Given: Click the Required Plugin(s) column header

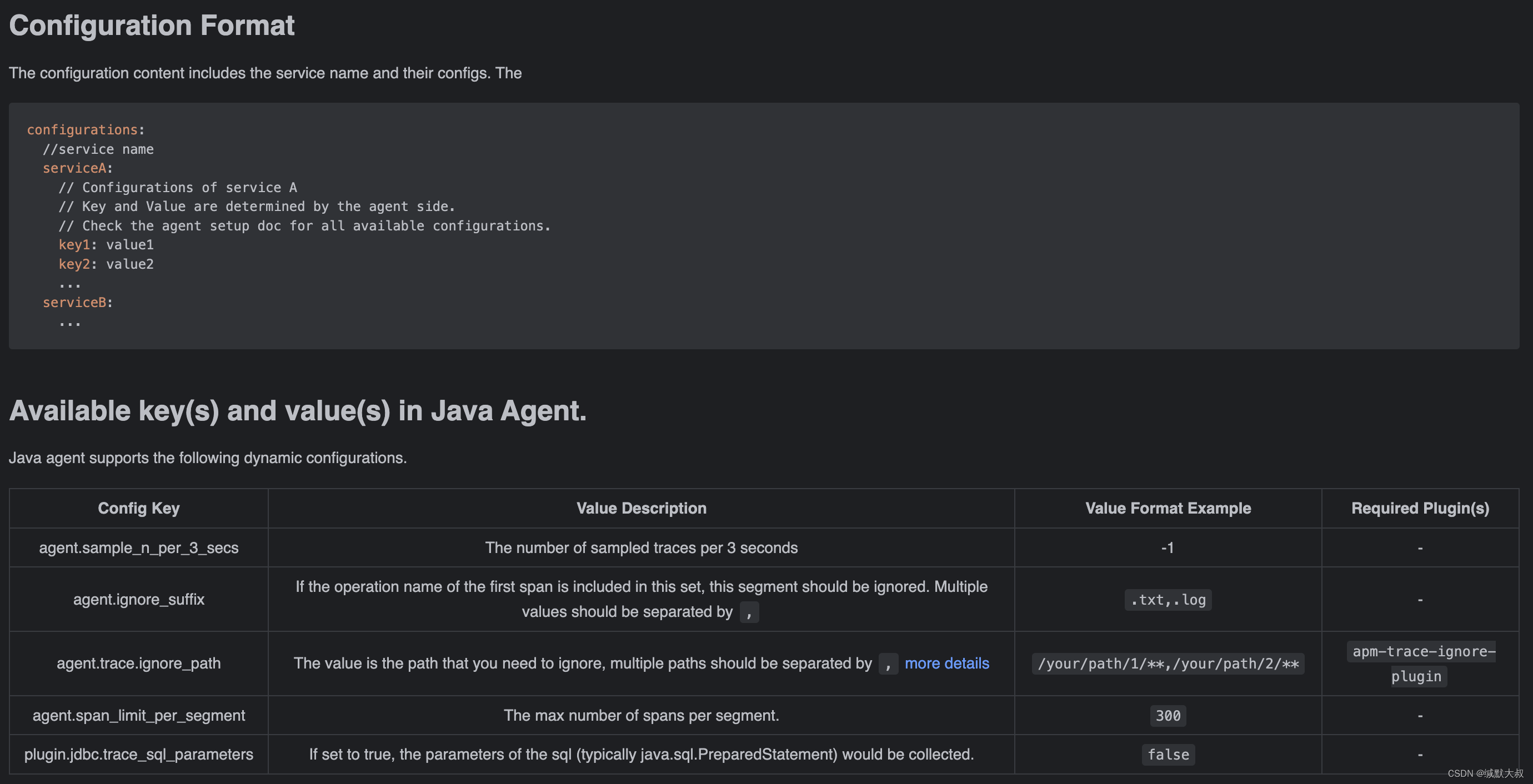Looking at the screenshot, I should click(1420, 508).
